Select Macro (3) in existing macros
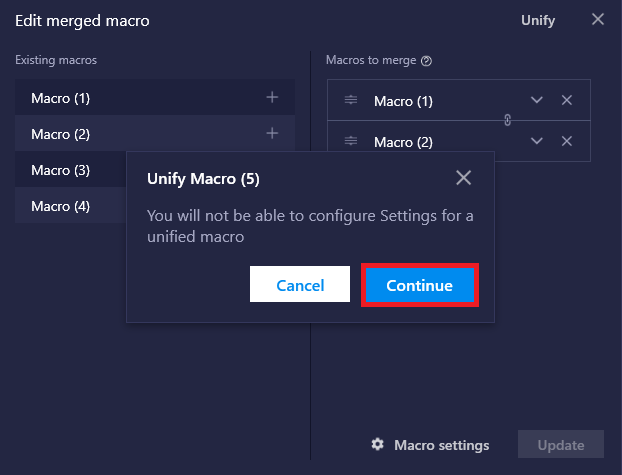 tap(71, 169)
